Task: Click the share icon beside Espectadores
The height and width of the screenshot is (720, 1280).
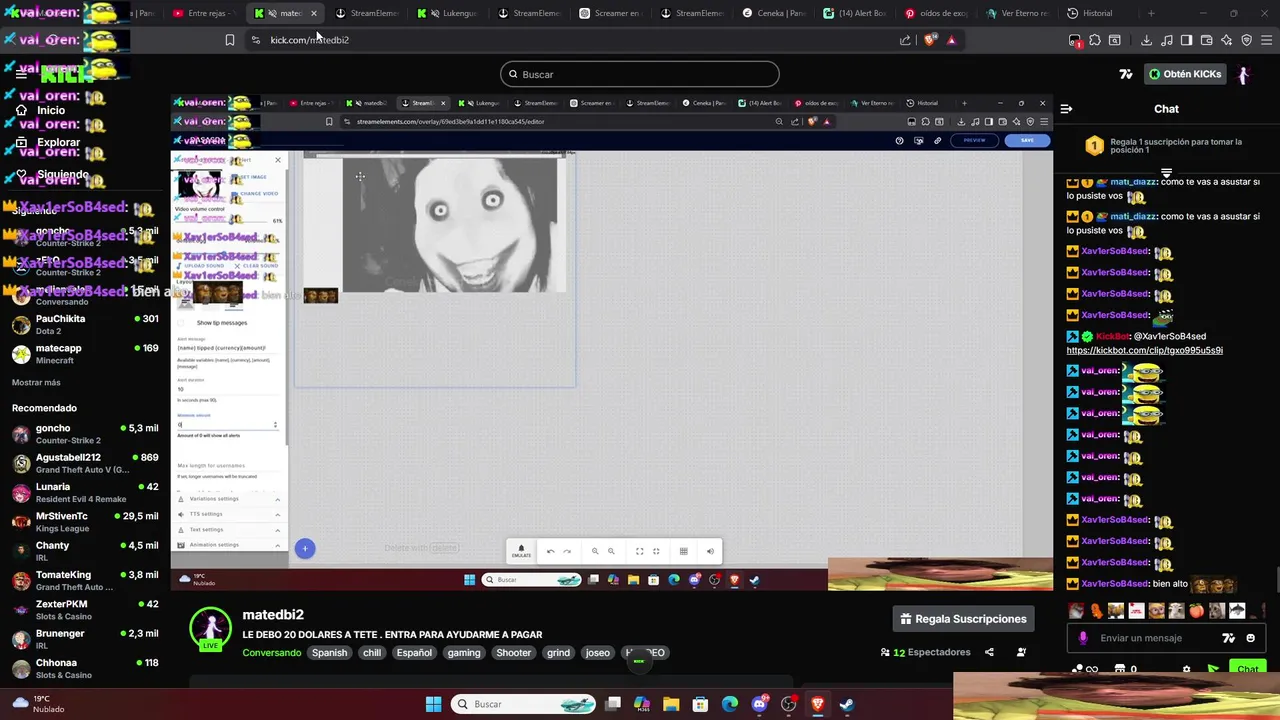Action: click(989, 652)
